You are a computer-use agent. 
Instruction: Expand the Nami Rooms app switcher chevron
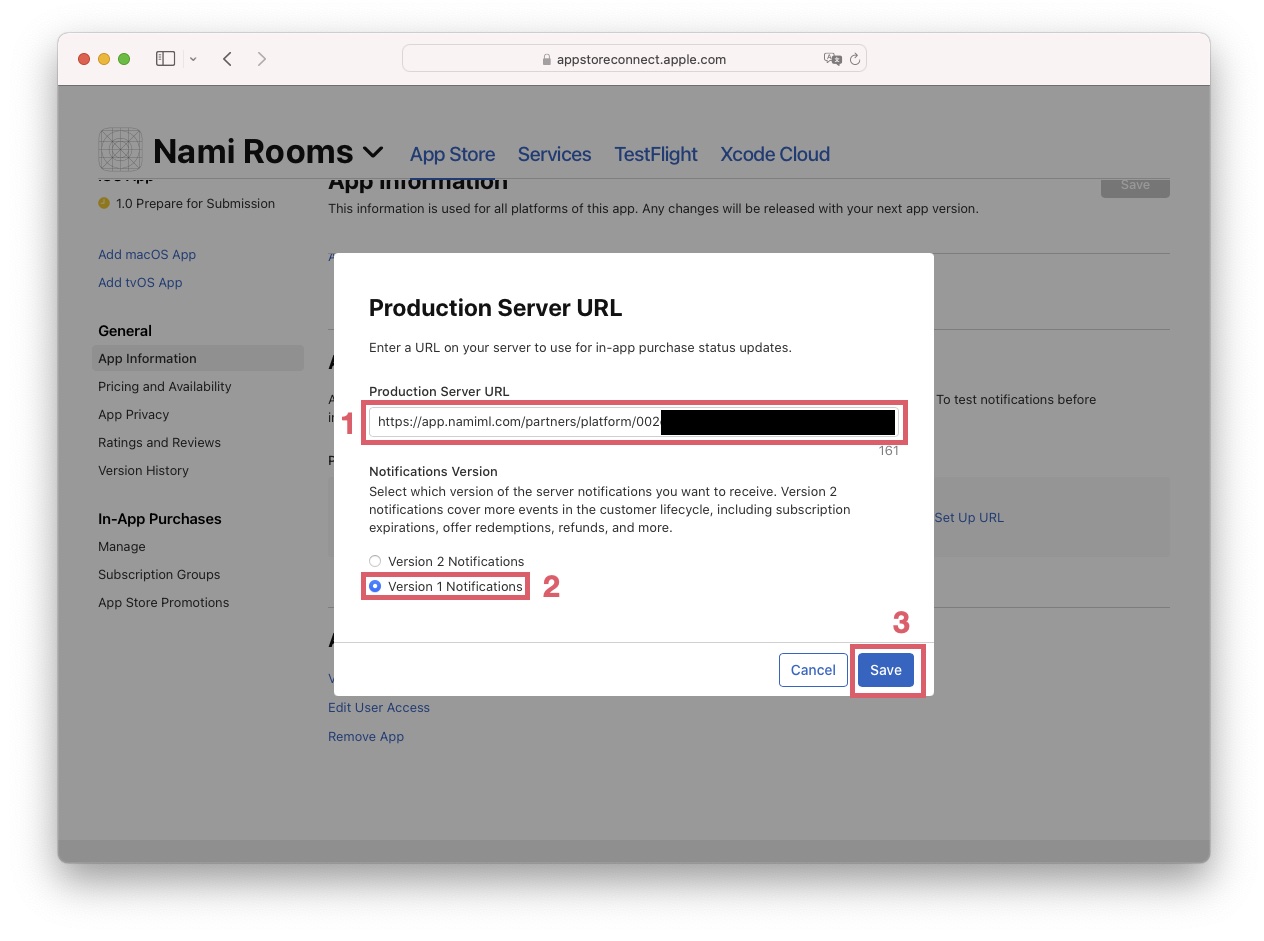[x=373, y=152]
